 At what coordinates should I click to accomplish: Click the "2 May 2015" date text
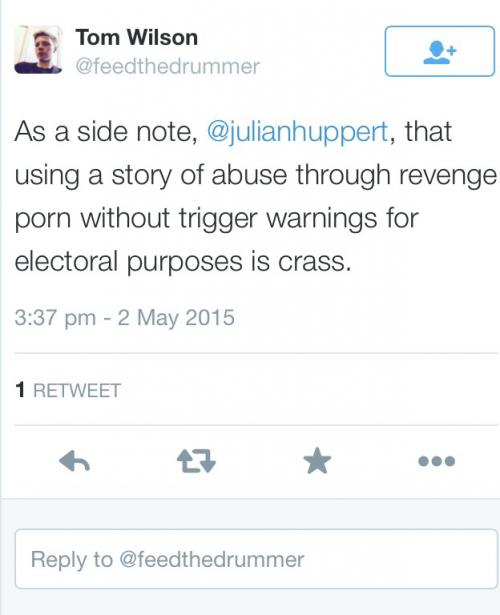176,317
